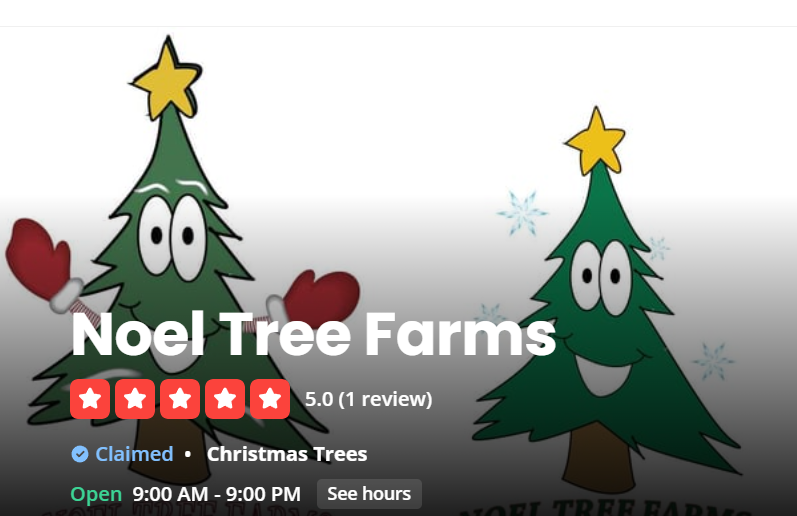Viewport: 797px width, 516px height.
Task: Click the large snowflake beside the smiling tree's top
Action: (x=522, y=213)
